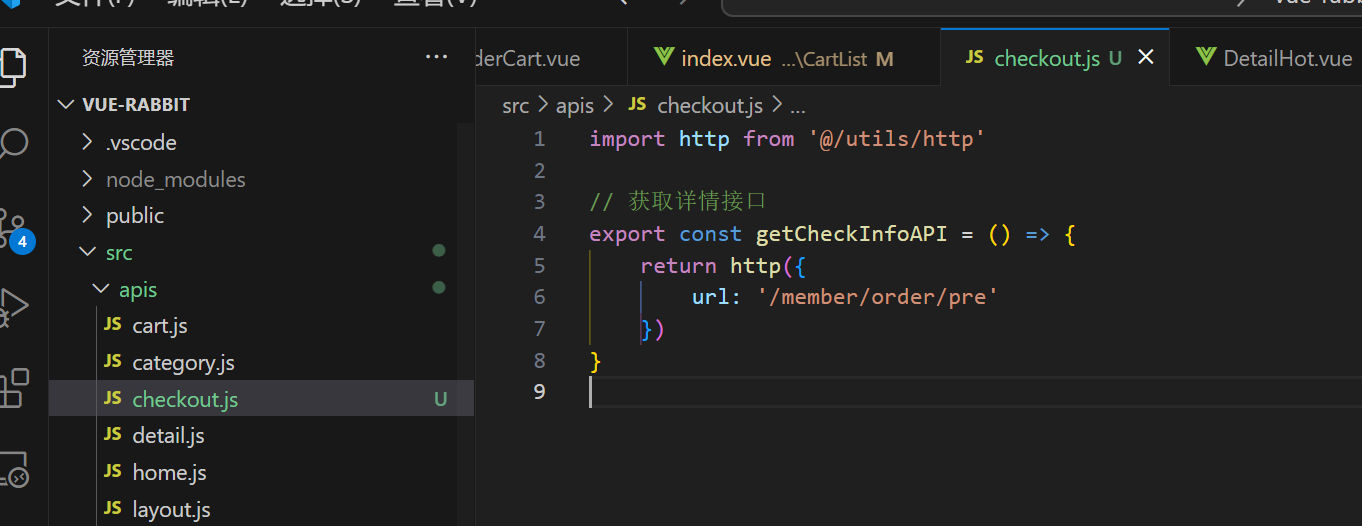Click the src breadcrumb segment
The width and height of the screenshot is (1362, 526).
515,106
